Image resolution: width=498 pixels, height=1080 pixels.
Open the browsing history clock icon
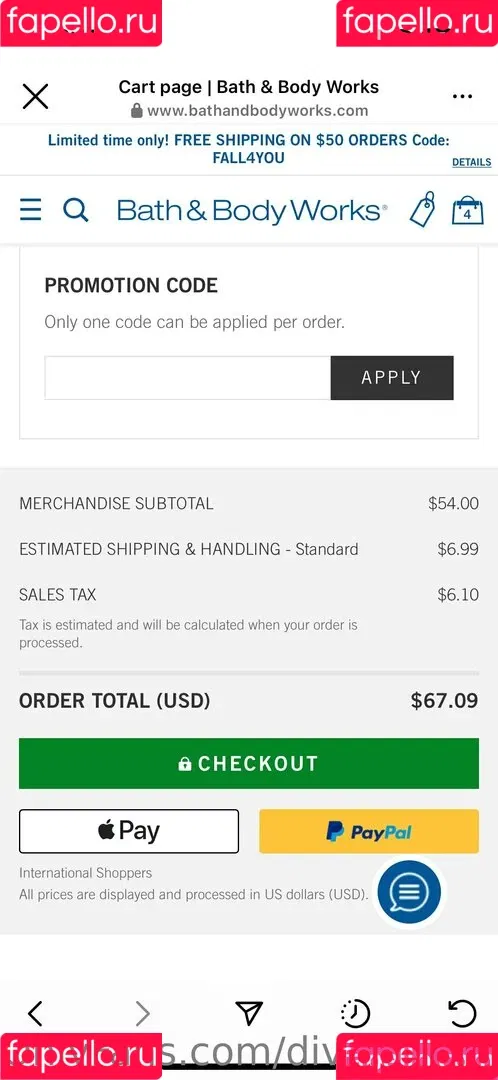coord(355,1013)
